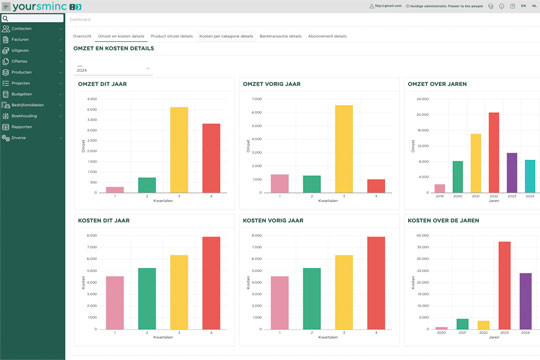Open Diverse via its sidebar icon
The height and width of the screenshot is (360, 540).
[6, 138]
